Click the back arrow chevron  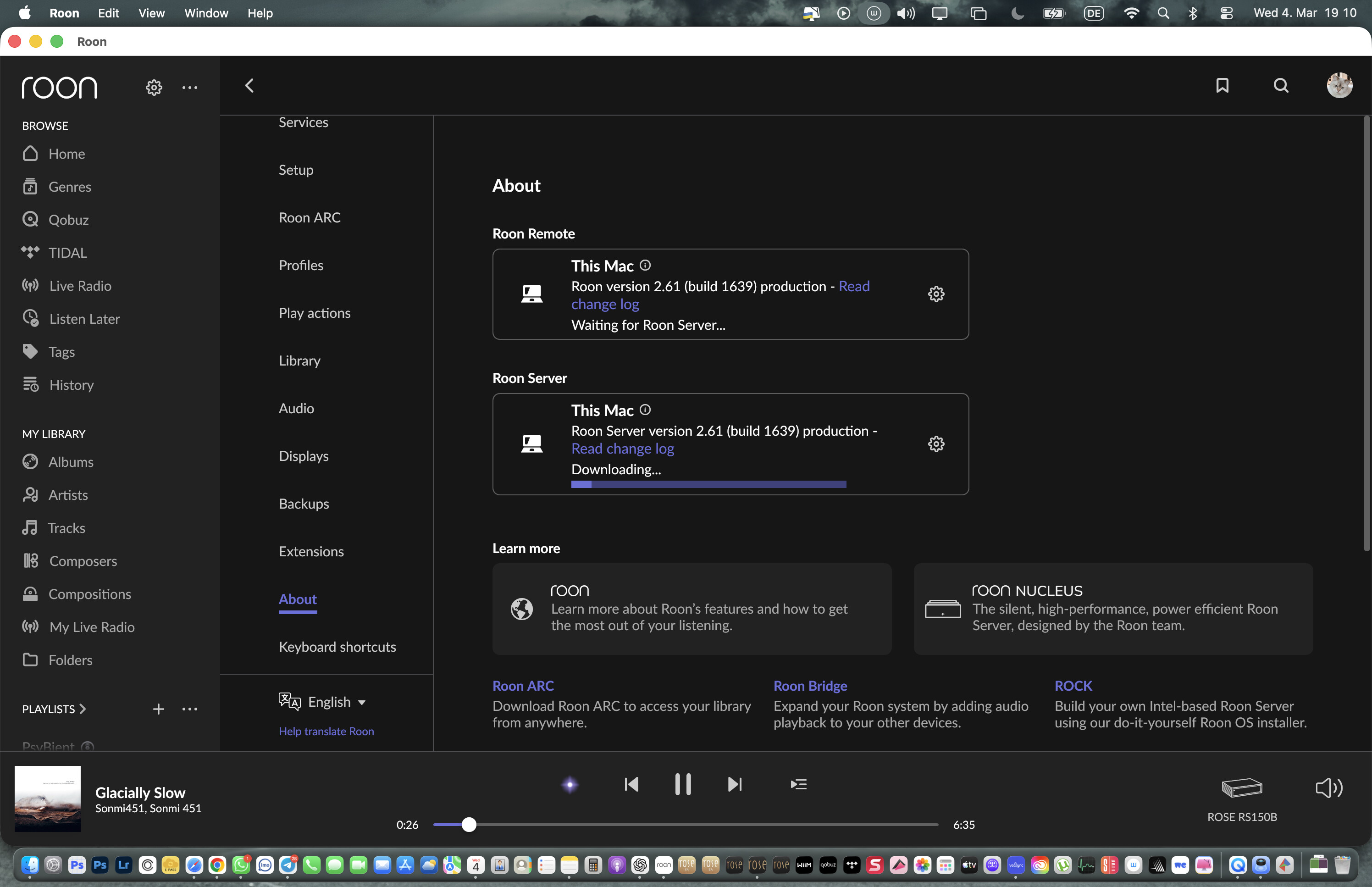click(x=249, y=86)
